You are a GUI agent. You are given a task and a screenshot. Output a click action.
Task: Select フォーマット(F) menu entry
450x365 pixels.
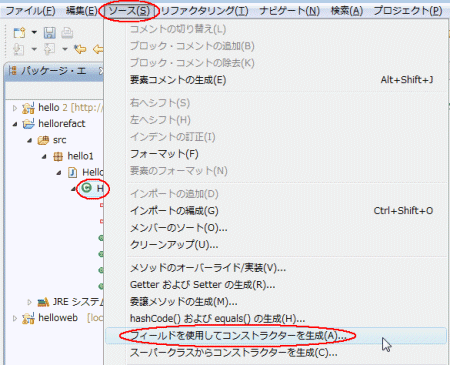pos(164,154)
